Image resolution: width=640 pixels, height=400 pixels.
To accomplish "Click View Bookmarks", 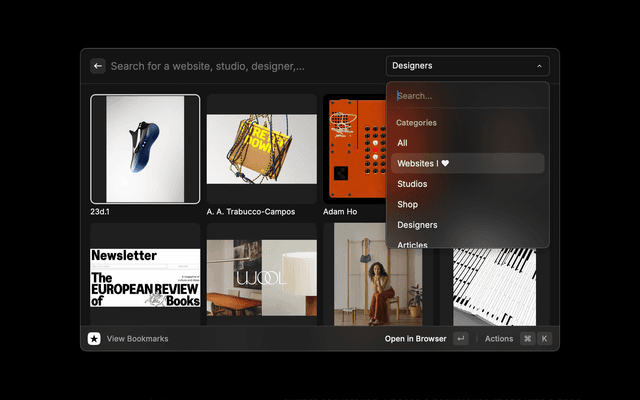I will coord(137,339).
